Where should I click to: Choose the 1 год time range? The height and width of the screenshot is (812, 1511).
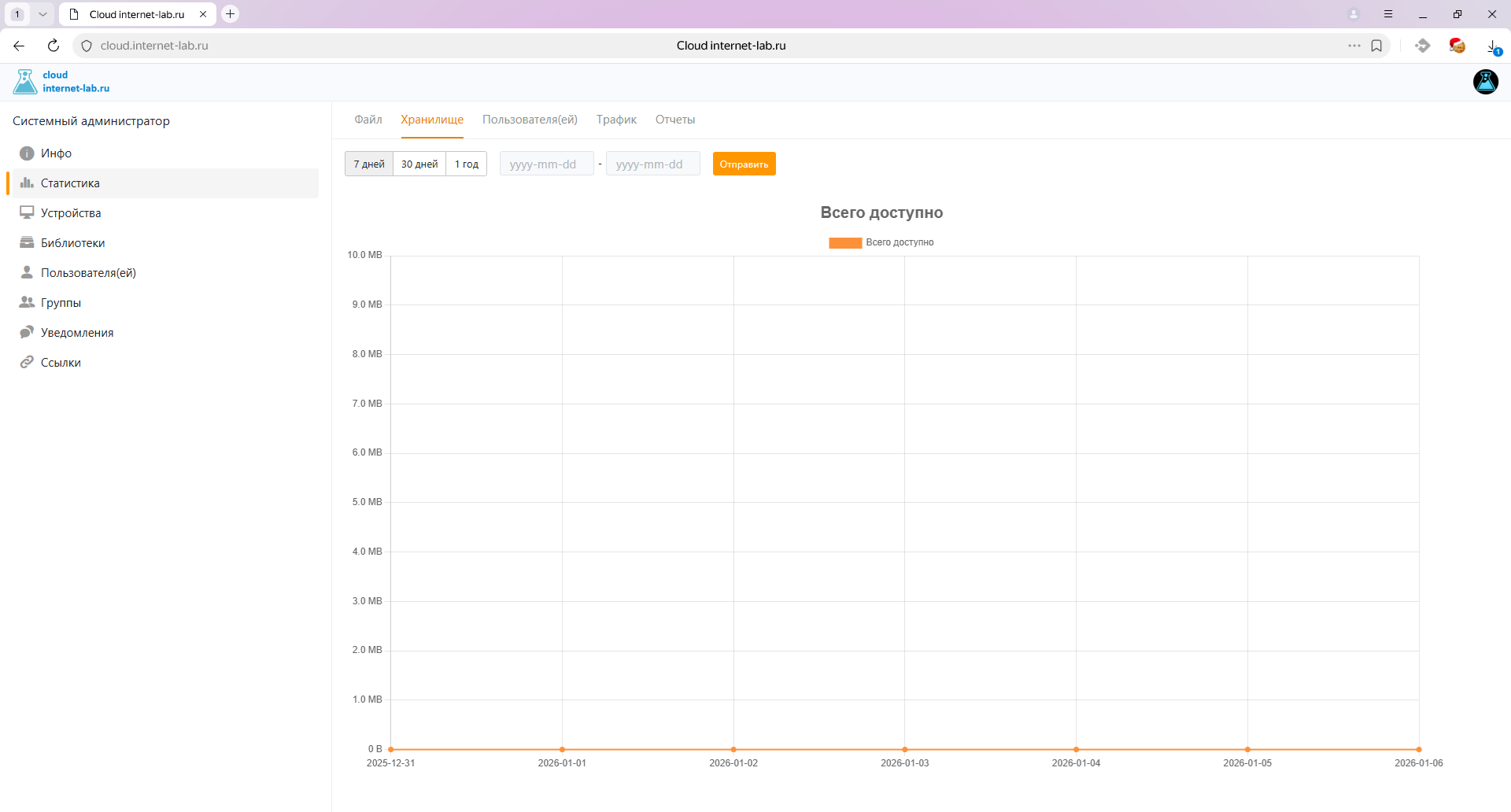click(x=467, y=164)
